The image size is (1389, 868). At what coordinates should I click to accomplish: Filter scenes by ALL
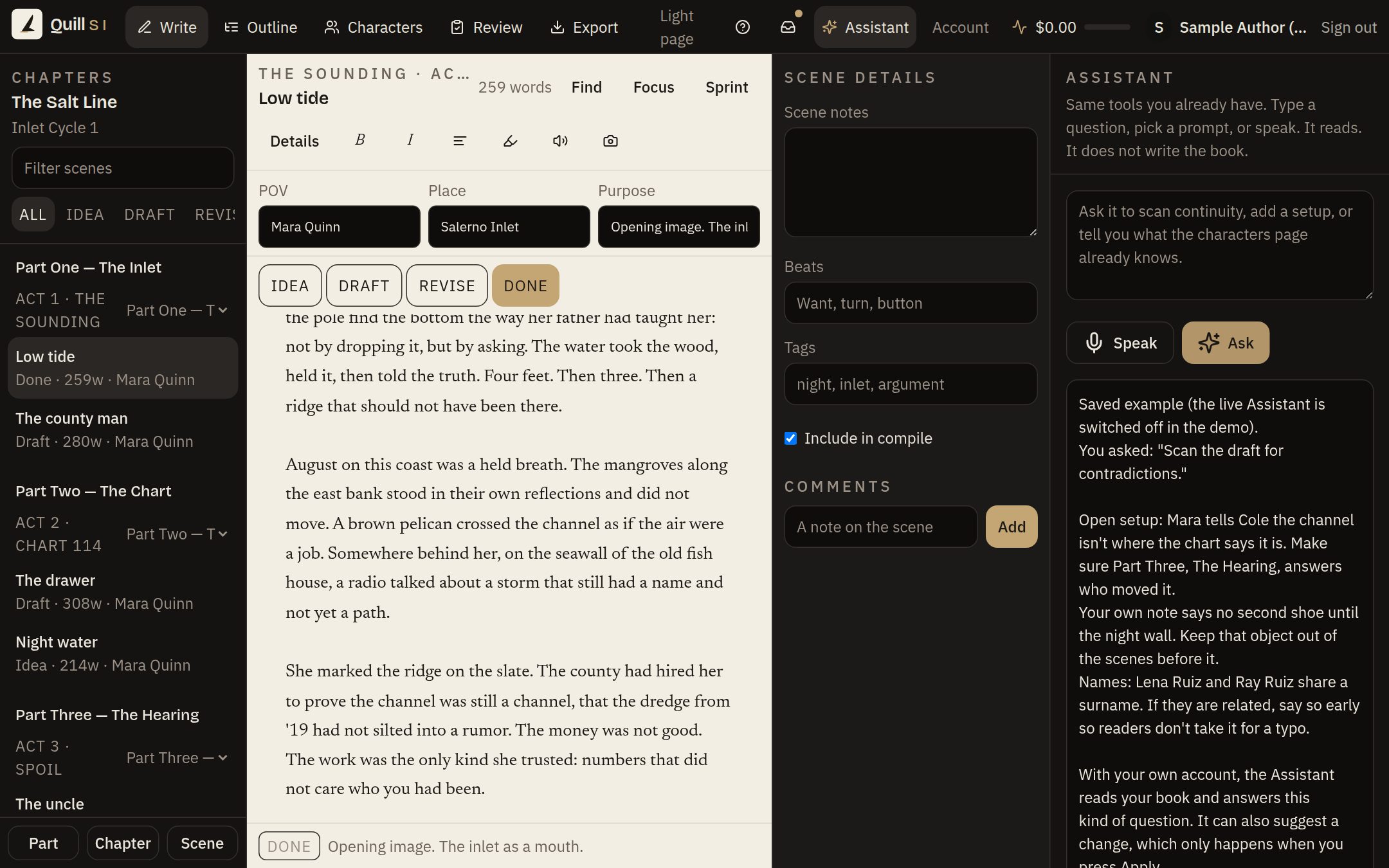point(33,214)
